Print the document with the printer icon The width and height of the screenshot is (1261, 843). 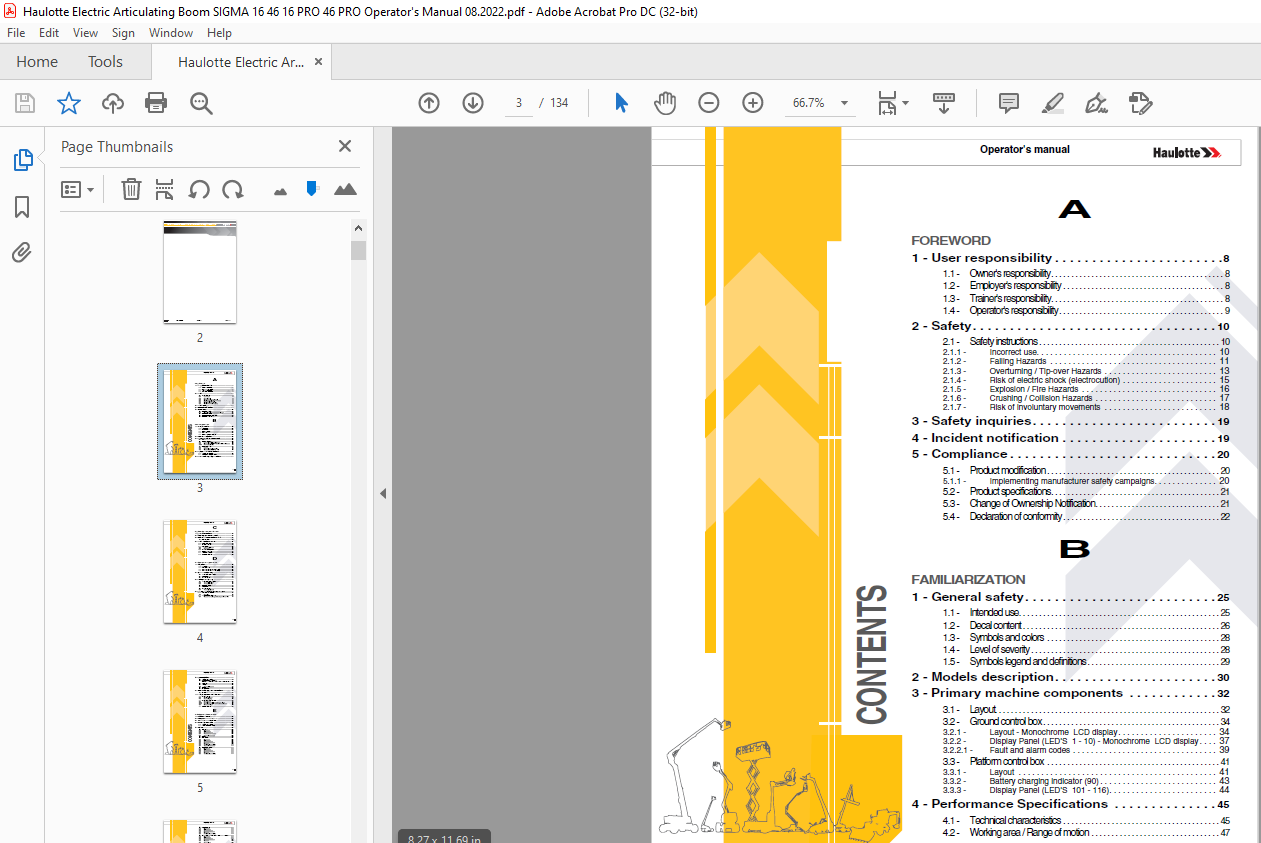point(156,103)
